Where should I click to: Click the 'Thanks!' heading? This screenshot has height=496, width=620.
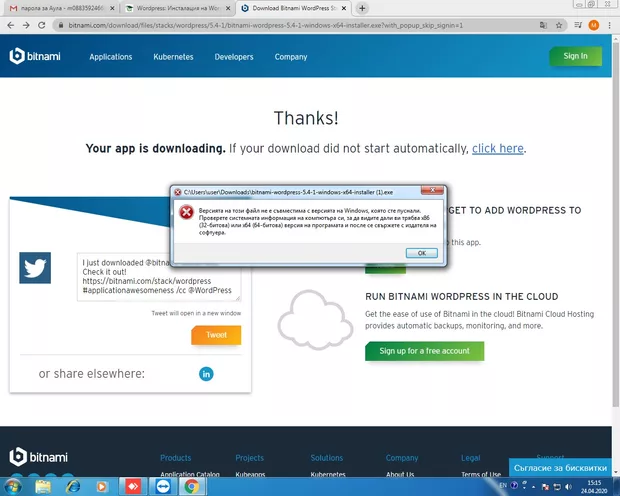(306, 118)
